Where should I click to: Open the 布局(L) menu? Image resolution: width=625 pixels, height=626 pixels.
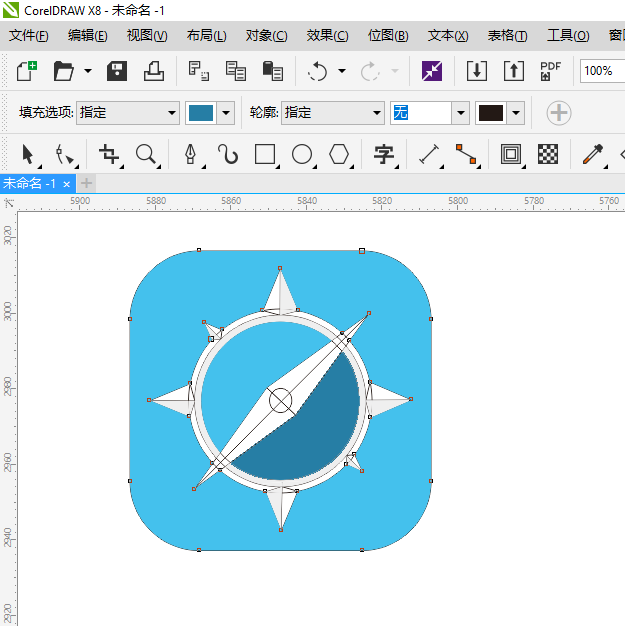click(x=206, y=36)
